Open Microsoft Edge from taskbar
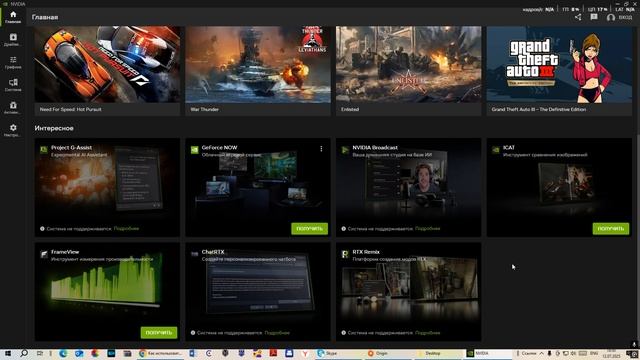 pyautogui.click(x=63, y=353)
